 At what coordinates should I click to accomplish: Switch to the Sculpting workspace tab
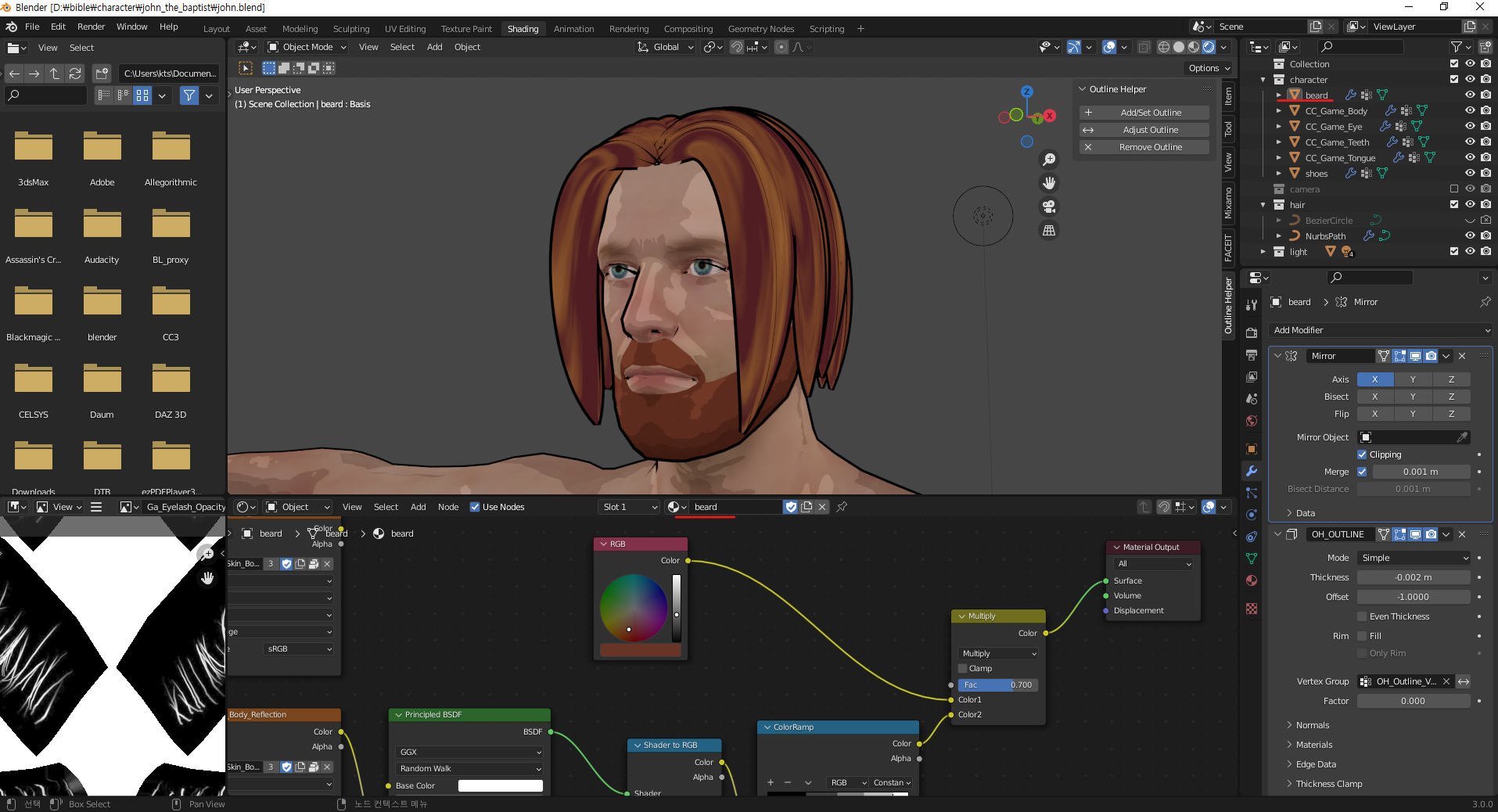[x=350, y=29]
